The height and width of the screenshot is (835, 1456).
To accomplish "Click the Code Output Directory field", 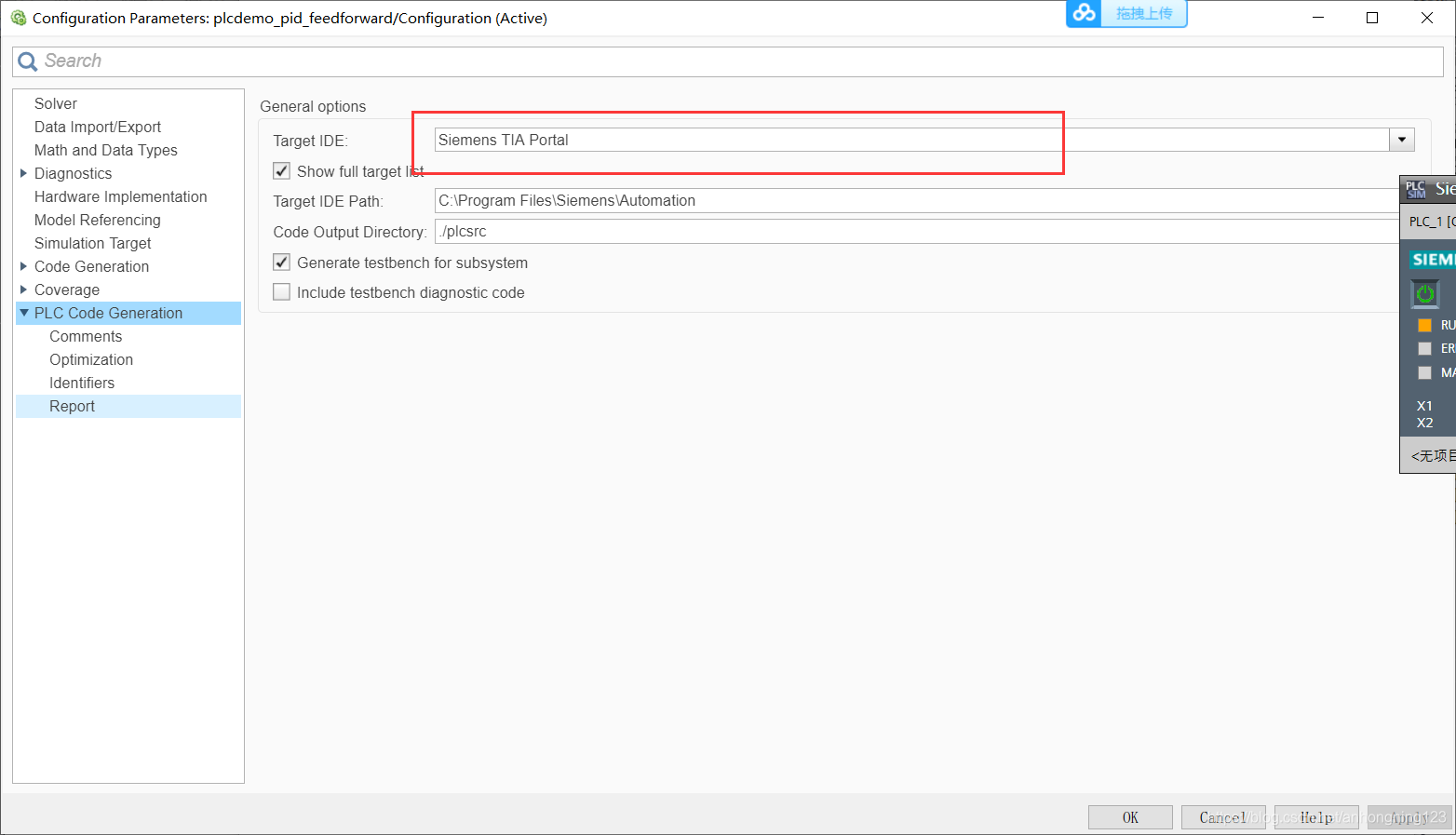I will [x=917, y=231].
